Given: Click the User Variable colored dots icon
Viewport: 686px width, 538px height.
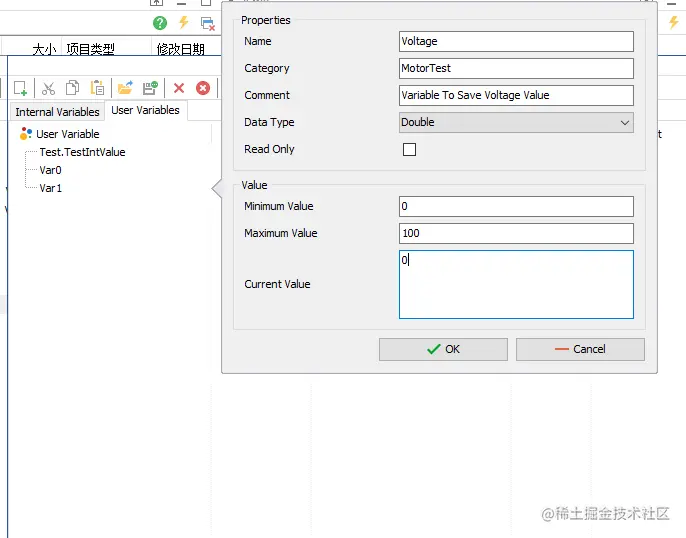Looking at the screenshot, I should coord(26,133).
